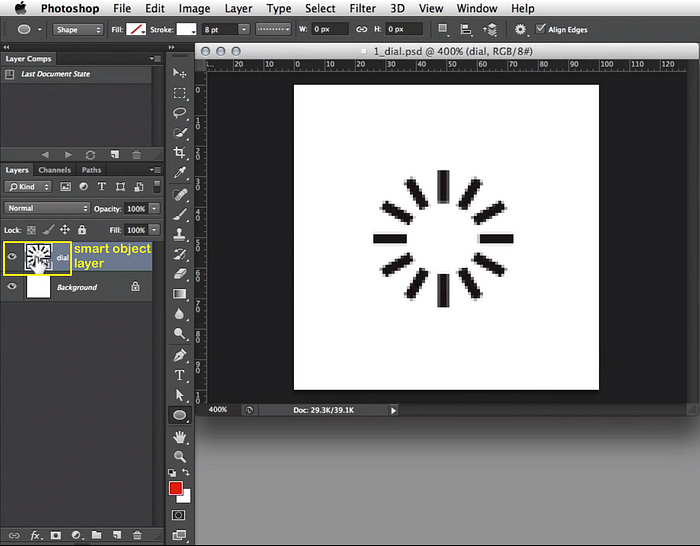This screenshot has width=700, height=546.
Task: Select the Lasso tool
Action: pyautogui.click(x=179, y=113)
